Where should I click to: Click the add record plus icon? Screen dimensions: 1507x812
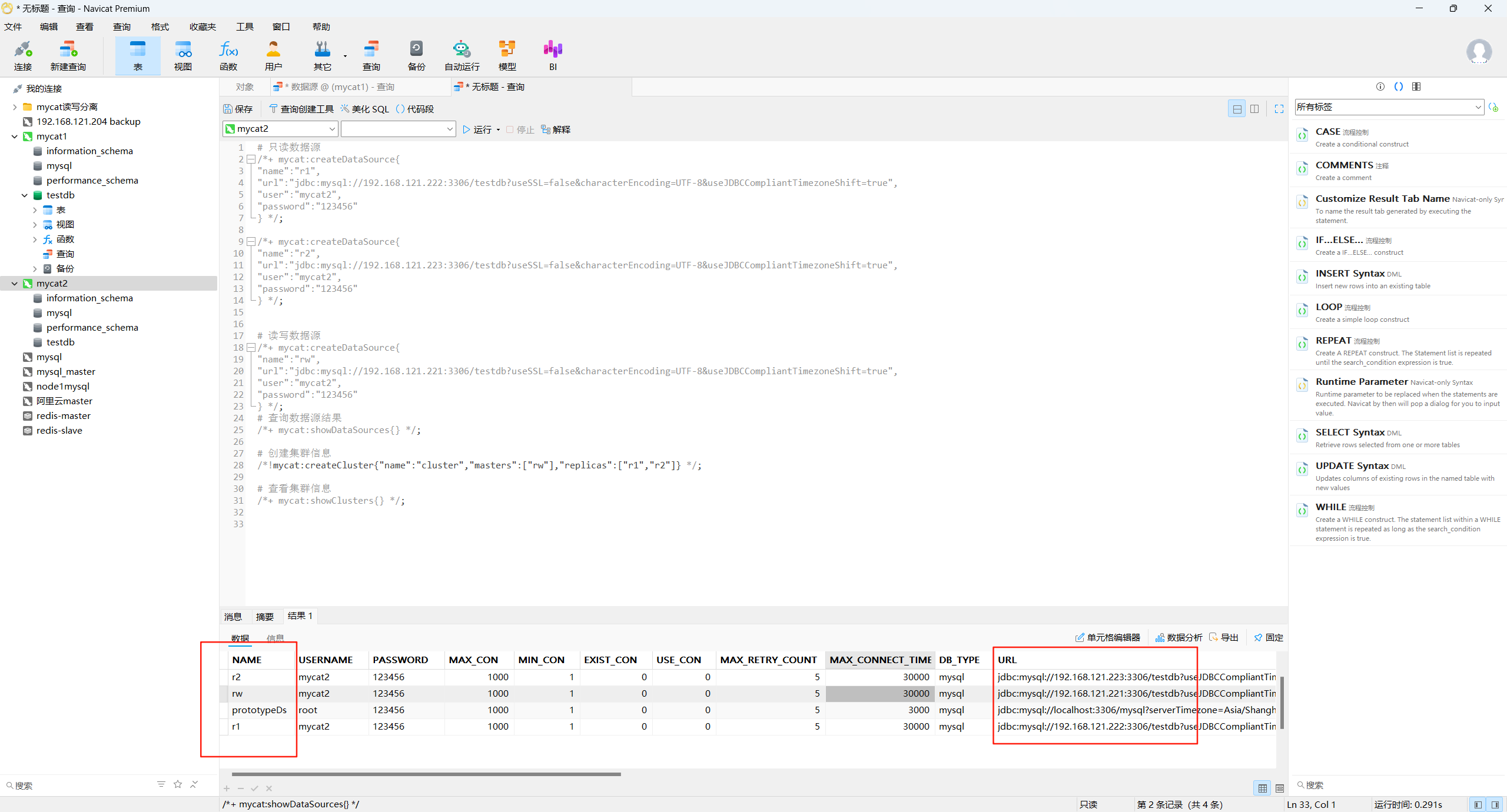227,788
